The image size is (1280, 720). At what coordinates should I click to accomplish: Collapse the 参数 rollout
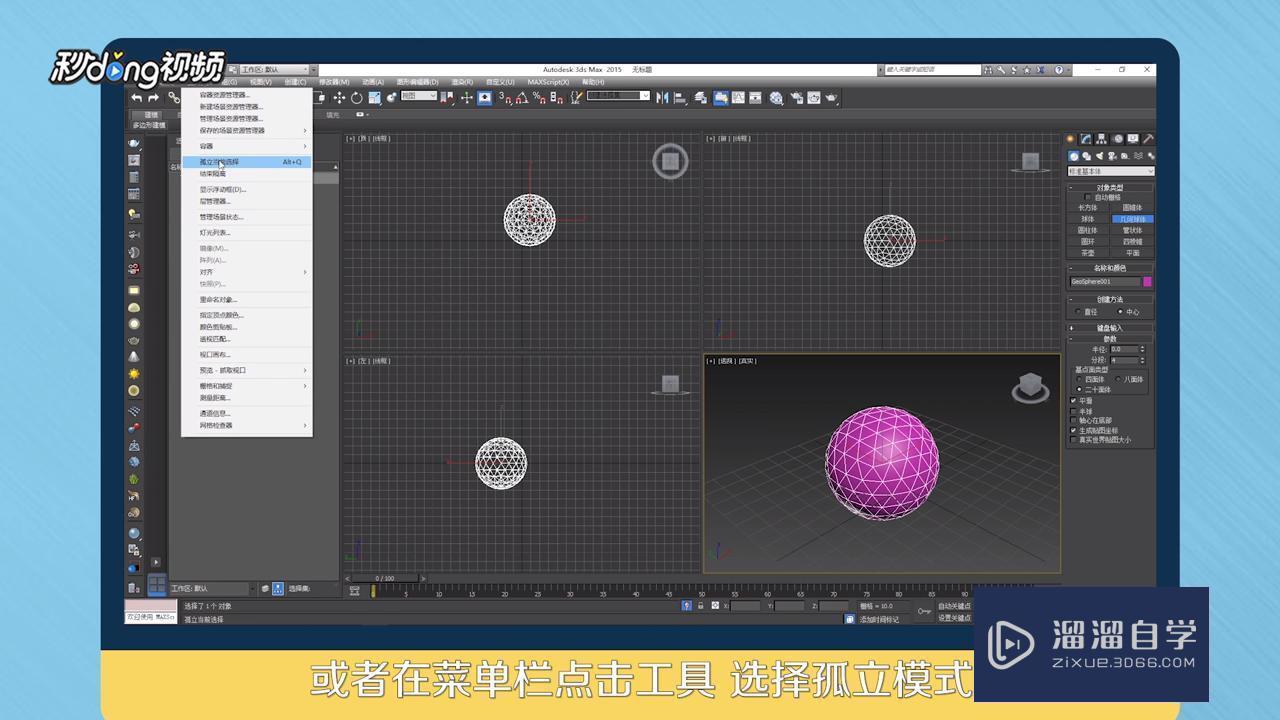click(1110, 336)
